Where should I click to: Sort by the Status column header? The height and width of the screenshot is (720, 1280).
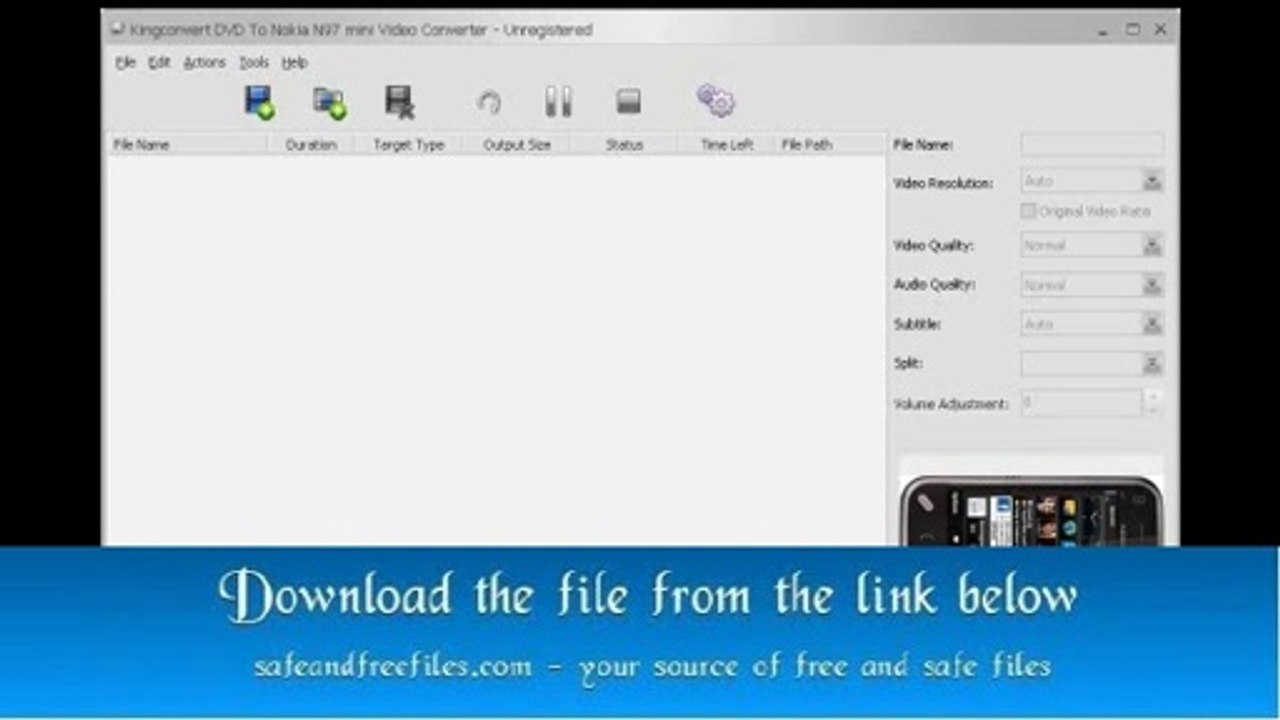pyautogui.click(x=624, y=145)
